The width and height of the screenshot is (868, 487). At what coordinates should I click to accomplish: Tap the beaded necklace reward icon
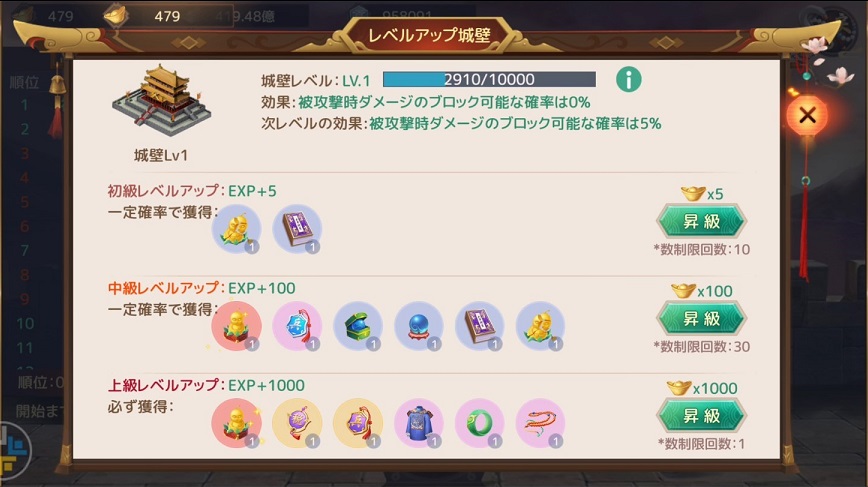[541, 423]
